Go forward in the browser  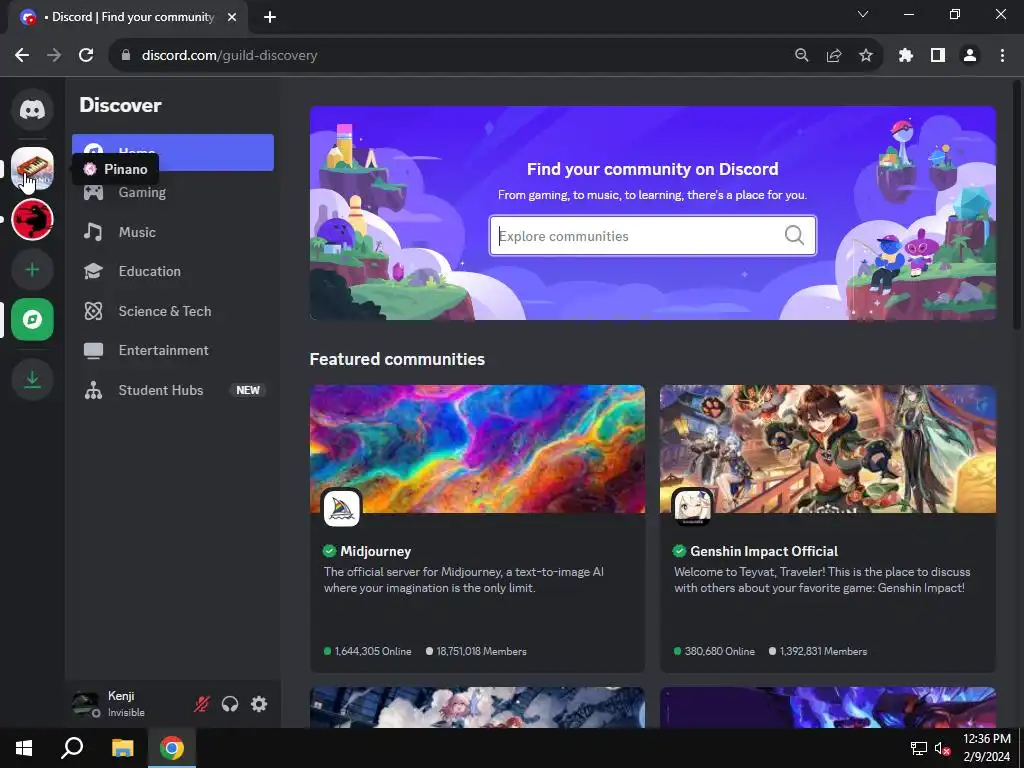point(54,56)
